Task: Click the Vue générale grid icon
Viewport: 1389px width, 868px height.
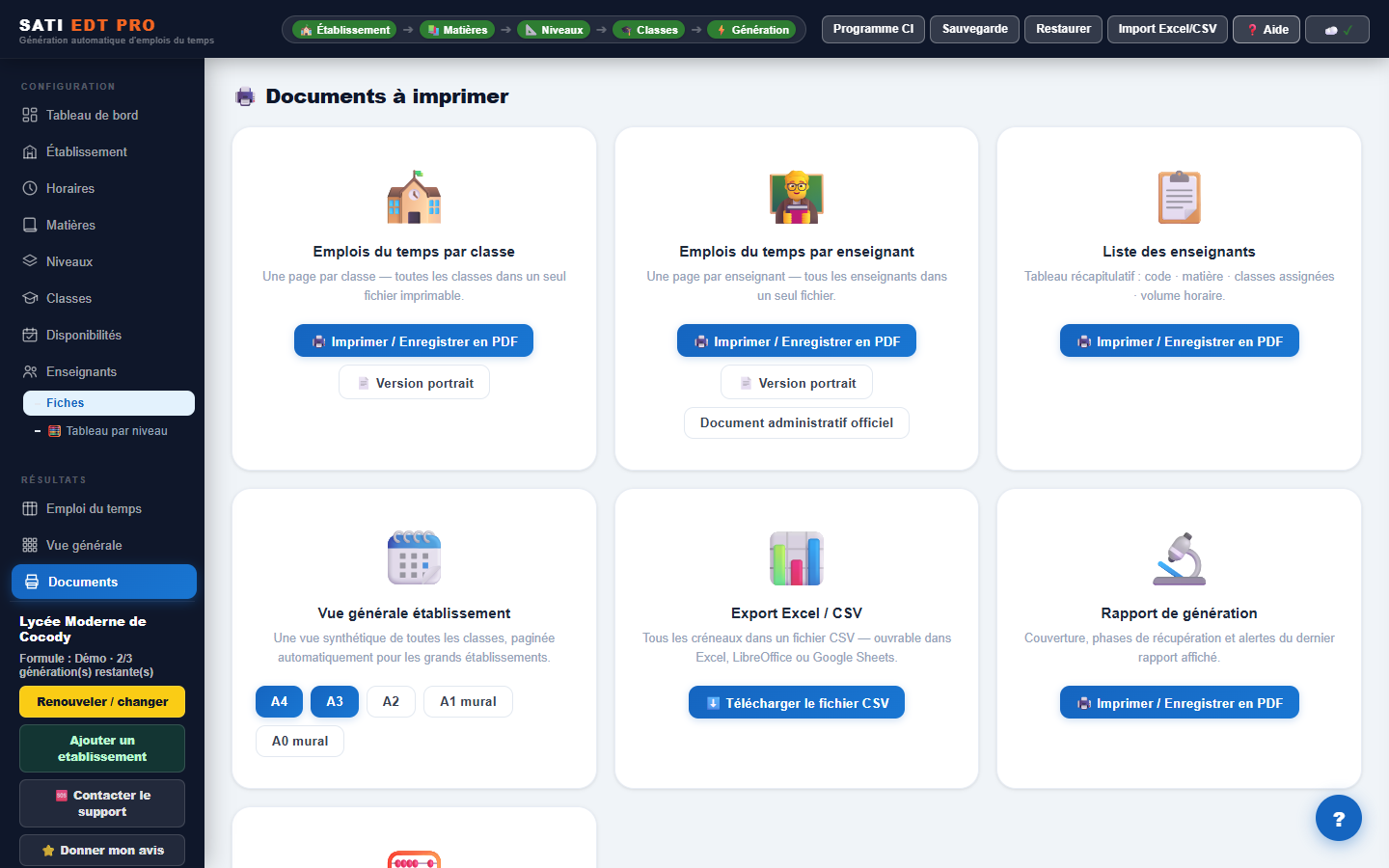Action: [x=30, y=545]
